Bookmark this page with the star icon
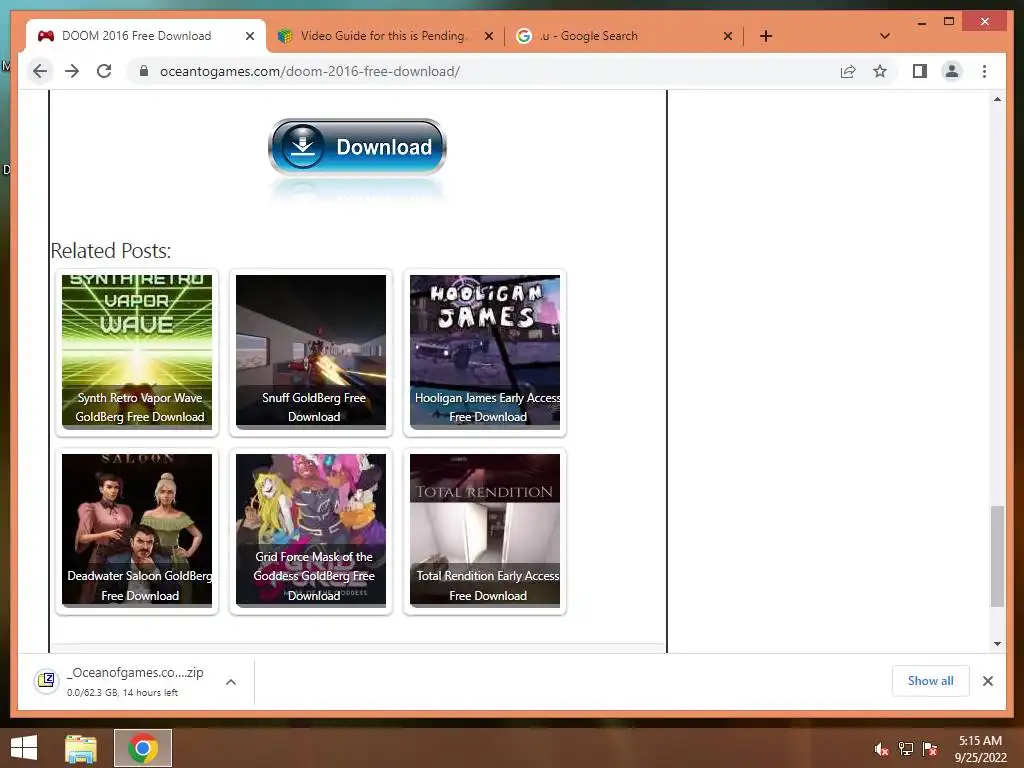This screenshot has width=1024, height=768. [880, 71]
